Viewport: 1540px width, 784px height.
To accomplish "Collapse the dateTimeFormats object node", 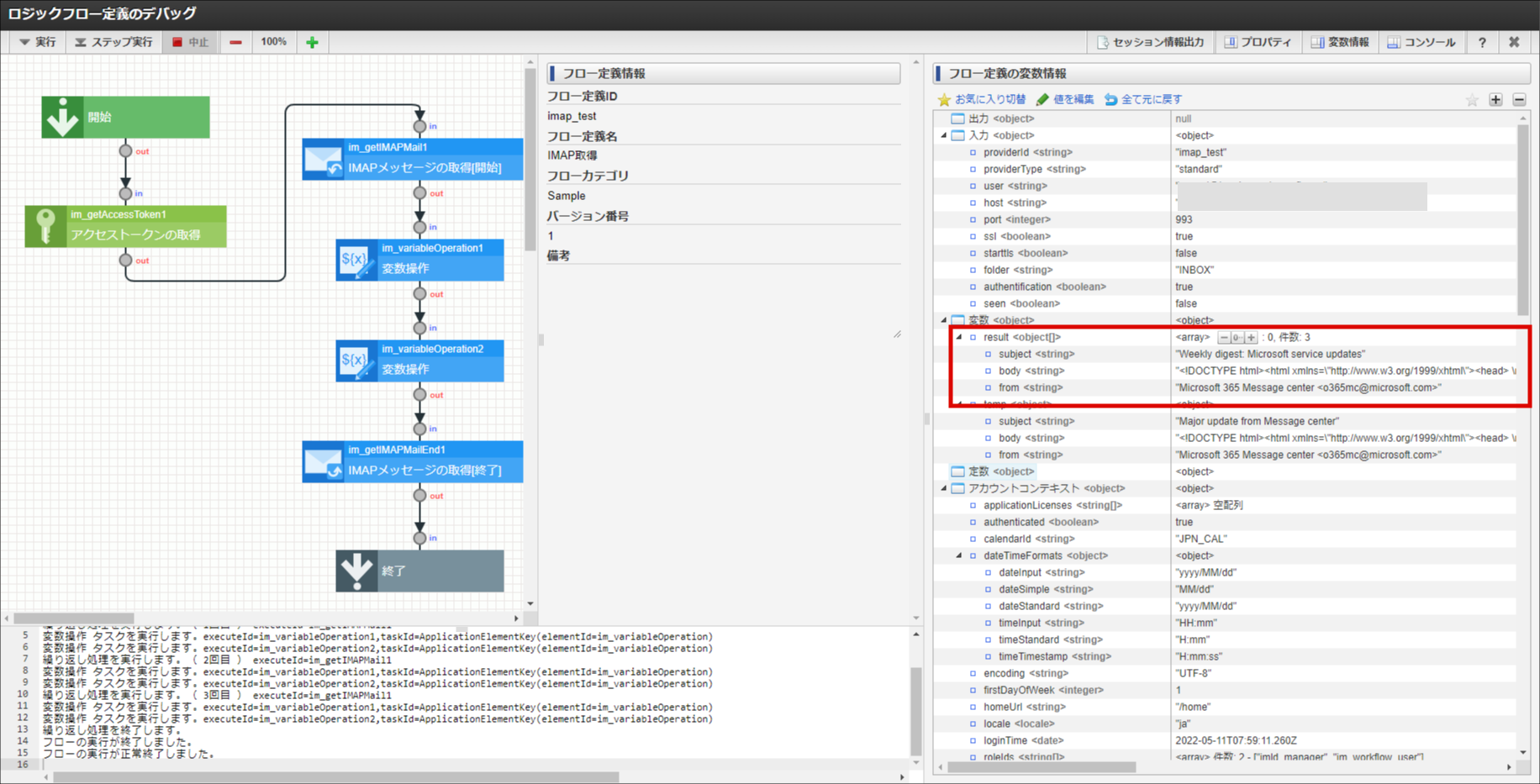I will point(958,555).
